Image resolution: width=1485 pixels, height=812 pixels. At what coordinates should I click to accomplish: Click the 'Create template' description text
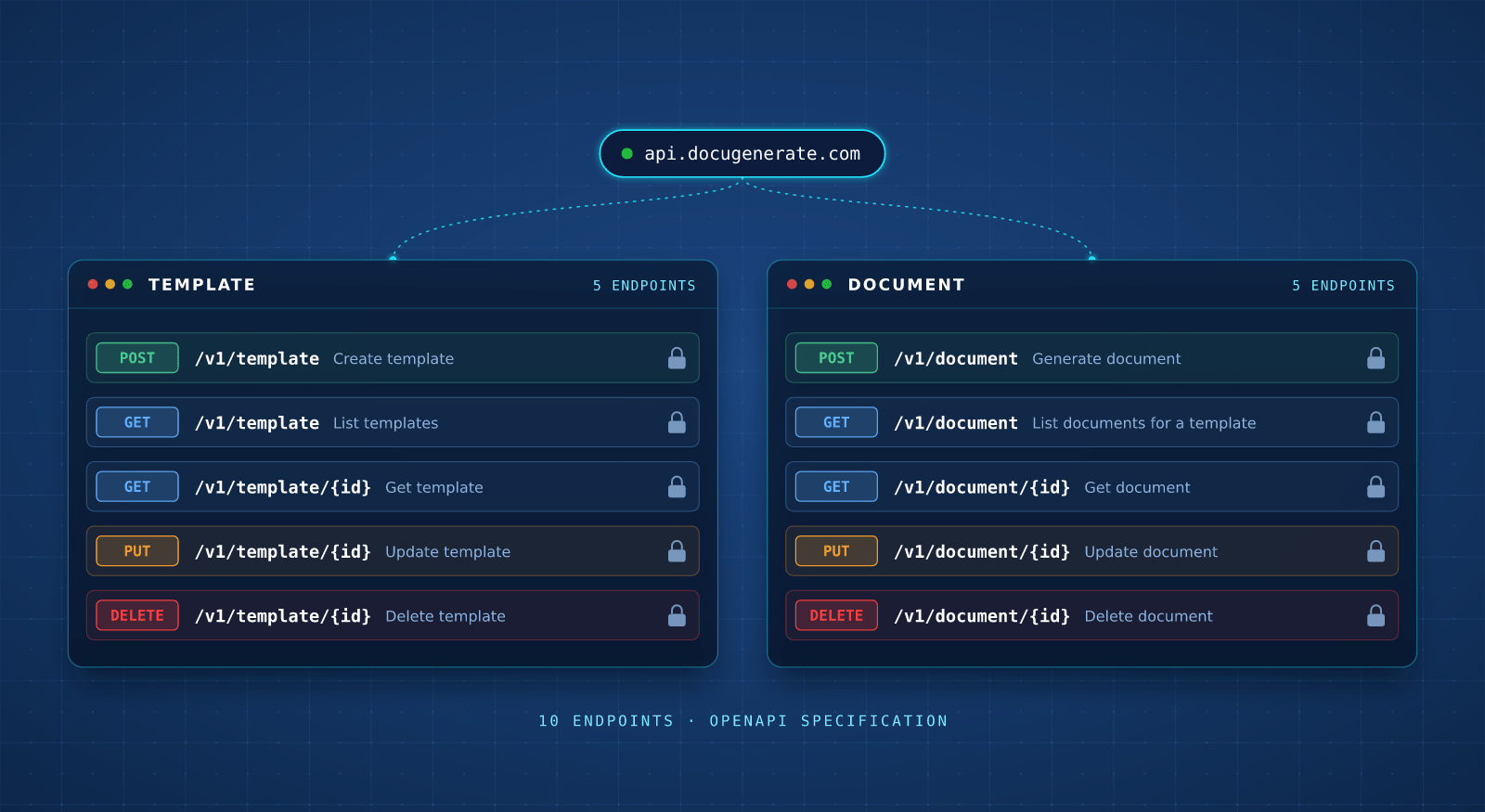394,359
